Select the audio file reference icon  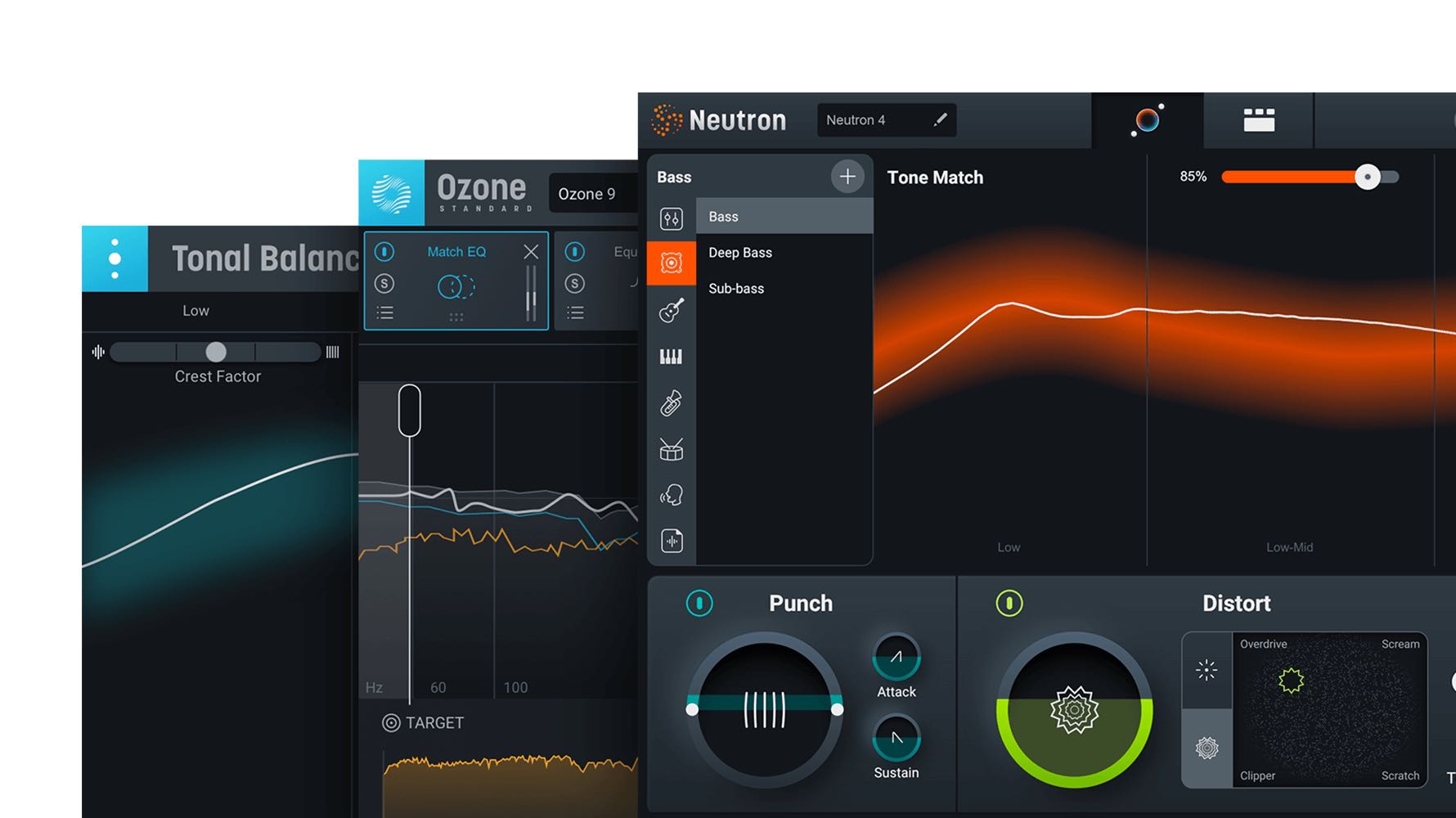[x=671, y=541]
